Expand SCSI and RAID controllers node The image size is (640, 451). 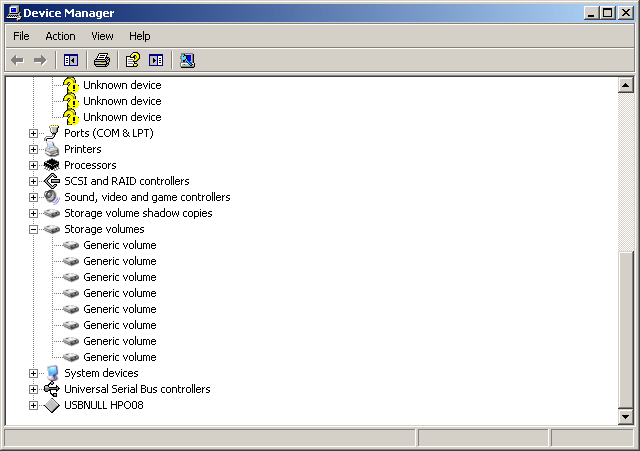click(33, 181)
